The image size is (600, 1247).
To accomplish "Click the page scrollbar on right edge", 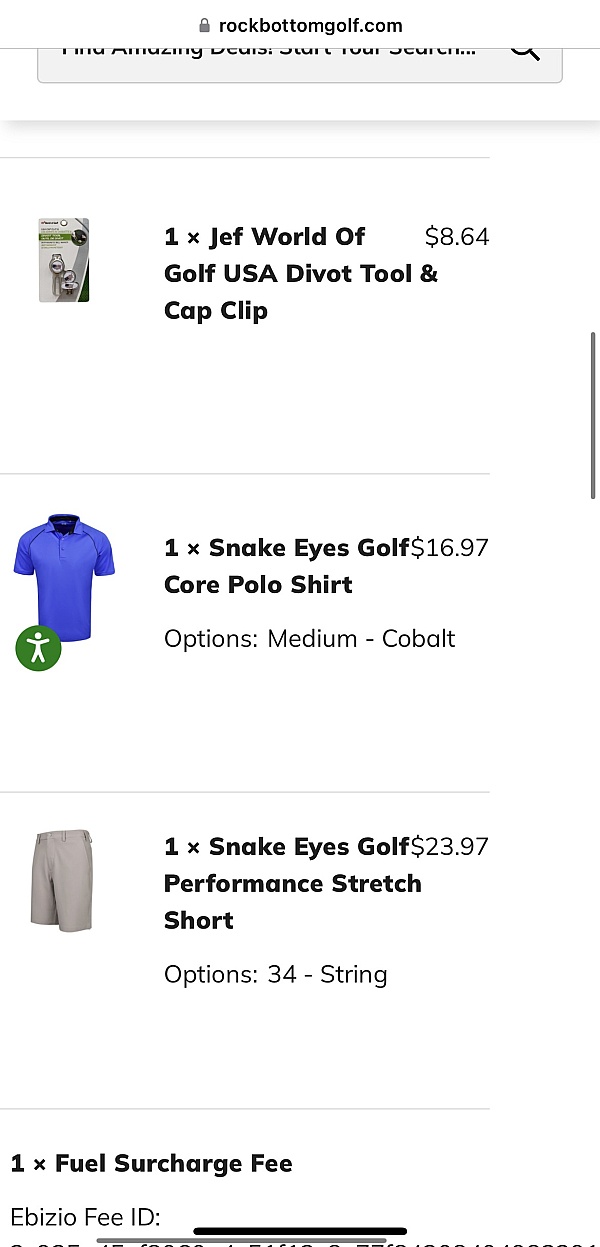I will (x=594, y=415).
